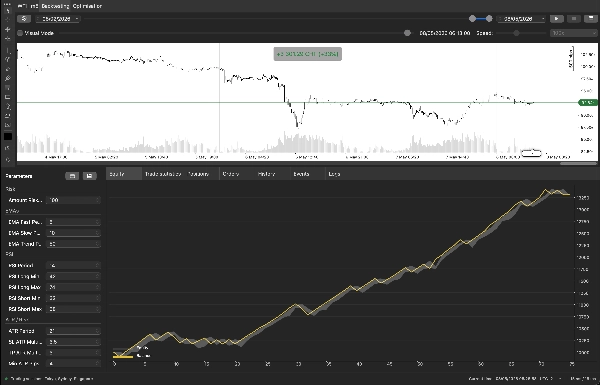Open the History tab
Screen dimensions: 600x385
(266, 174)
